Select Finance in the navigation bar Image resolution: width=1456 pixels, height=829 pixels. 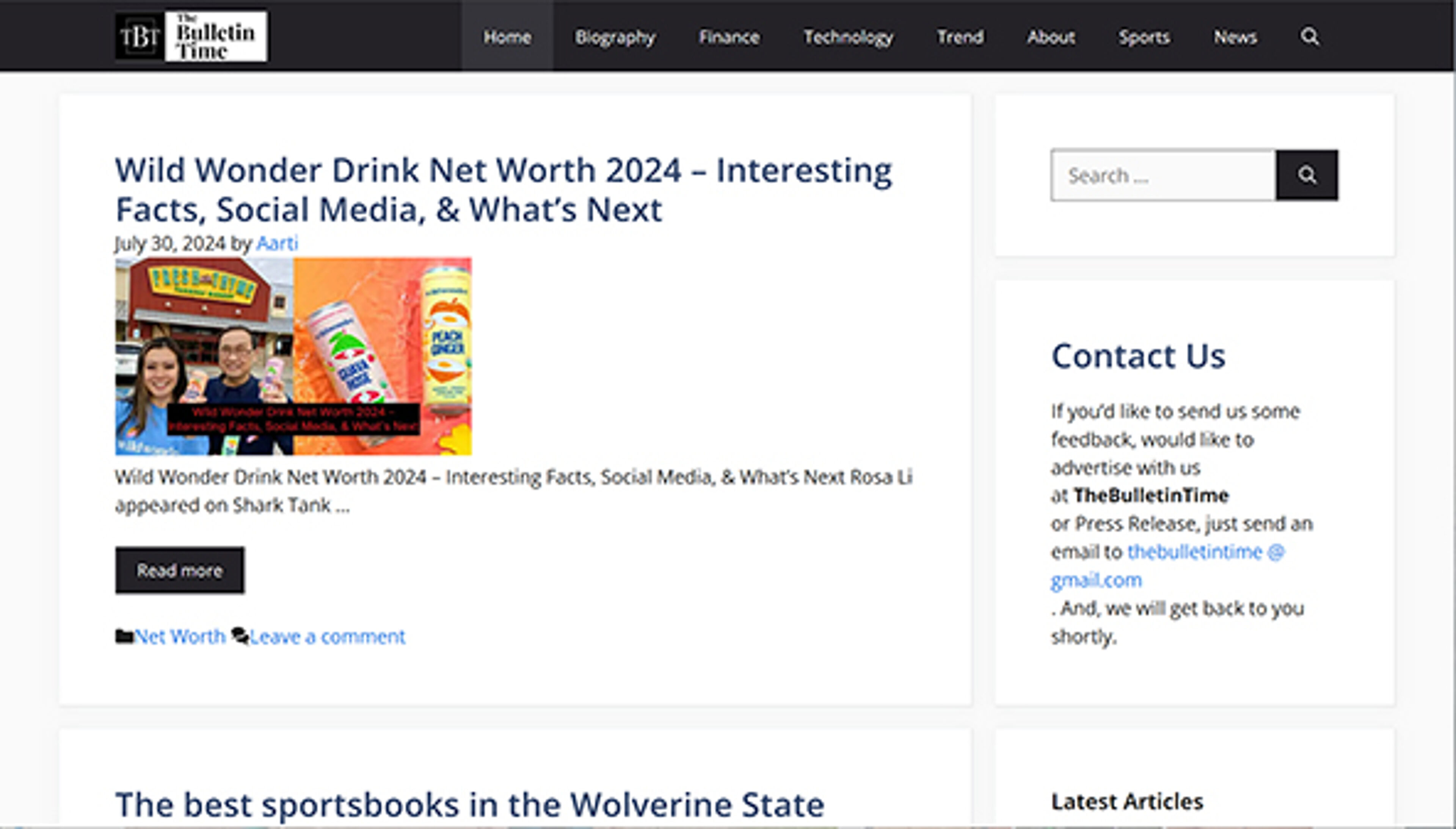pos(729,37)
